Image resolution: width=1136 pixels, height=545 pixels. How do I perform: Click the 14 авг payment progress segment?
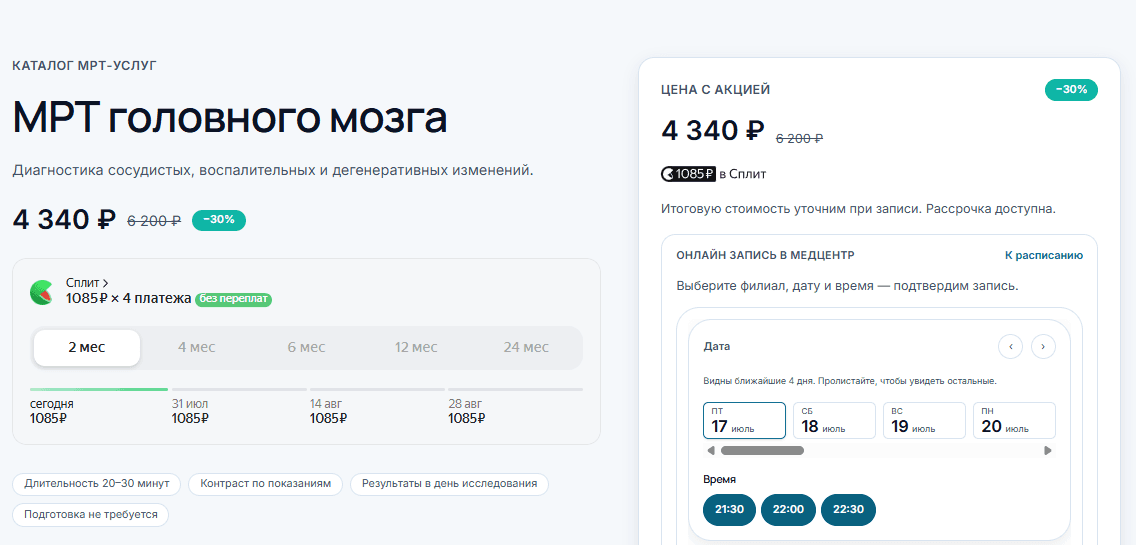[378, 390]
